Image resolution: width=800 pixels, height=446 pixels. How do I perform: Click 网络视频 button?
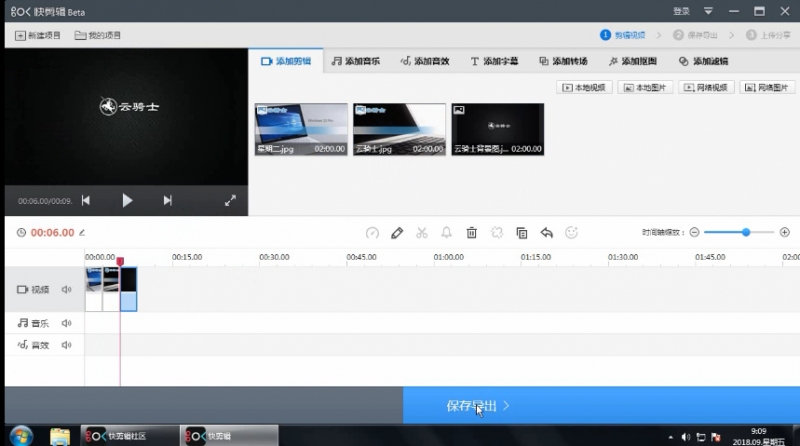pos(706,88)
